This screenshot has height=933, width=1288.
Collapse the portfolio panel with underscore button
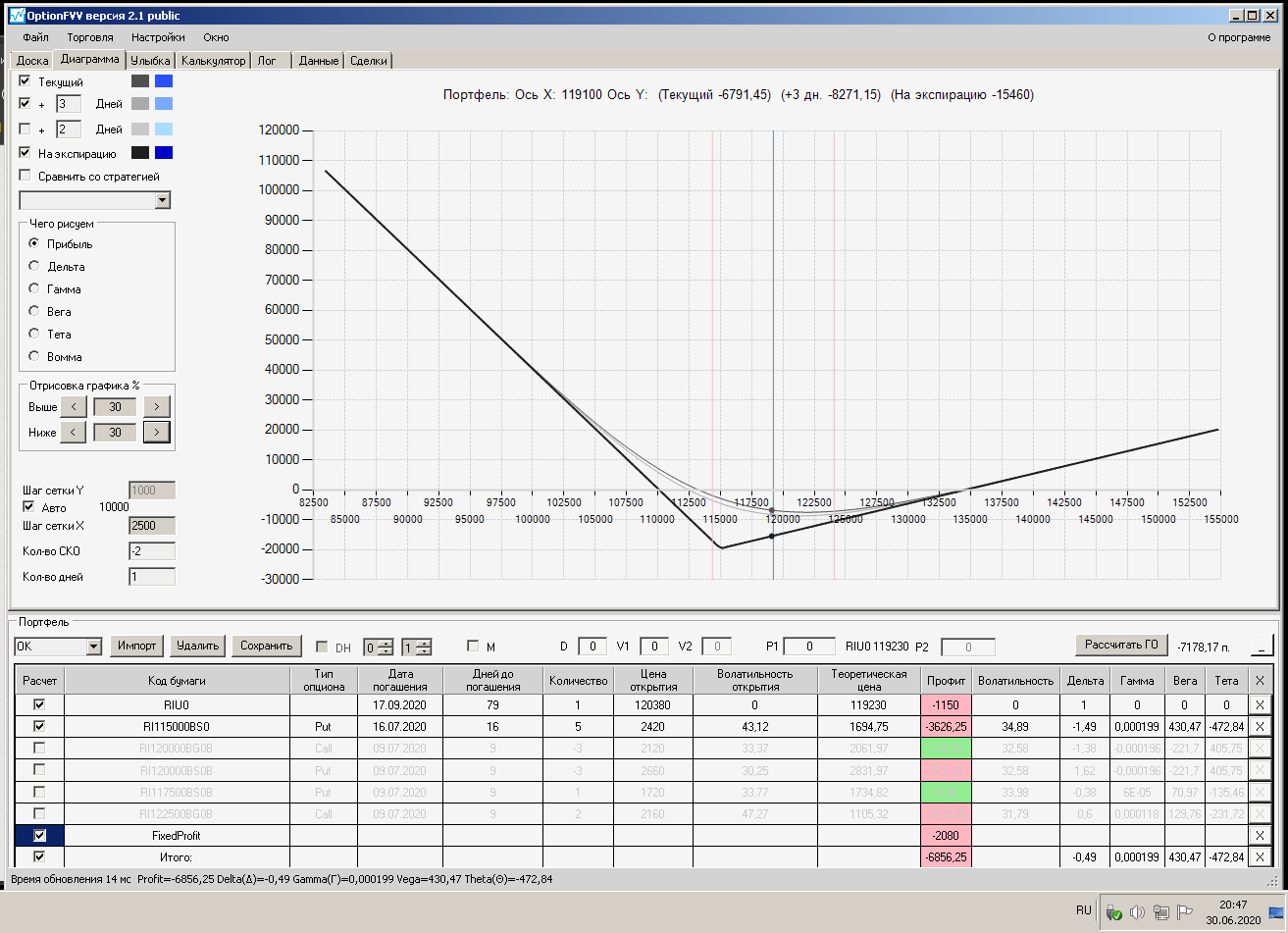(x=1261, y=645)
